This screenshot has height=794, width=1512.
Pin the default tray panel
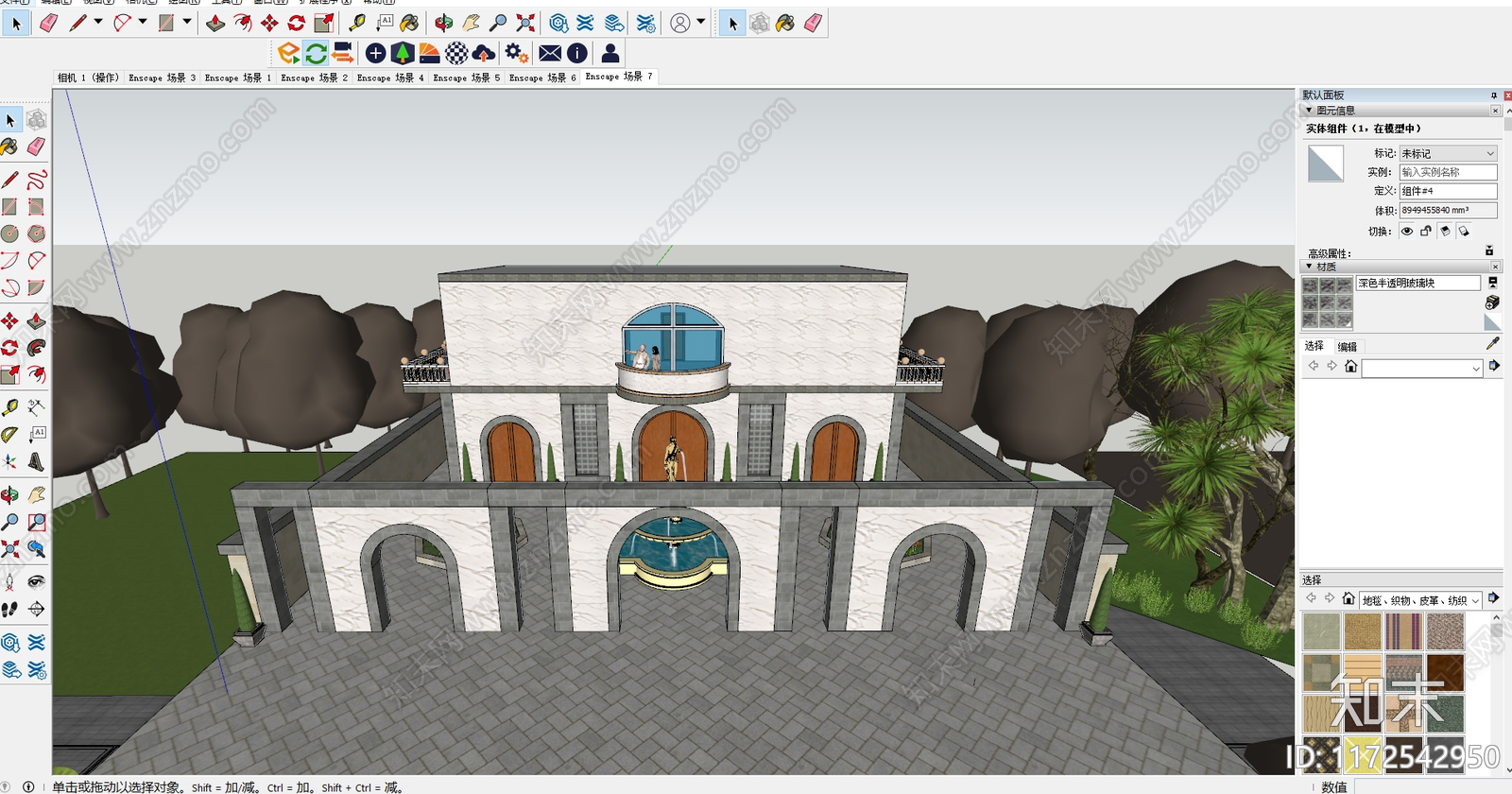point(1494,95)
